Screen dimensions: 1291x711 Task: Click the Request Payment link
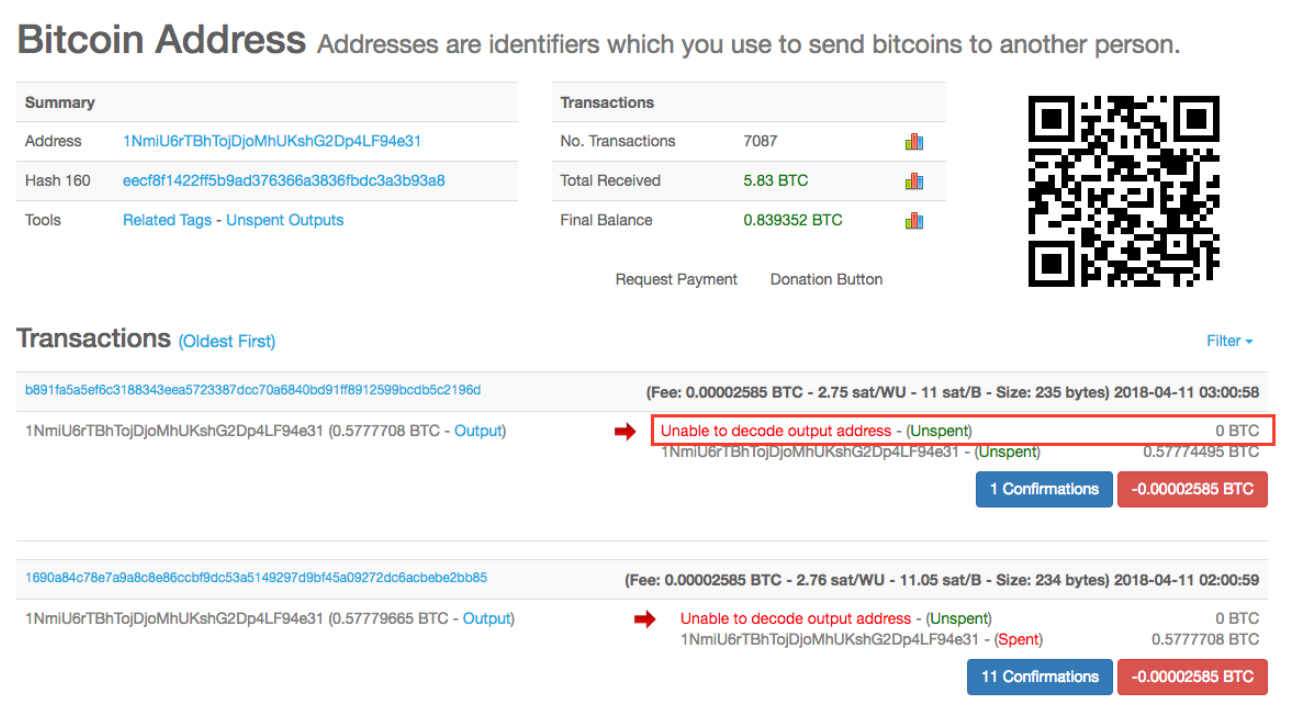(x=676, y=280)
